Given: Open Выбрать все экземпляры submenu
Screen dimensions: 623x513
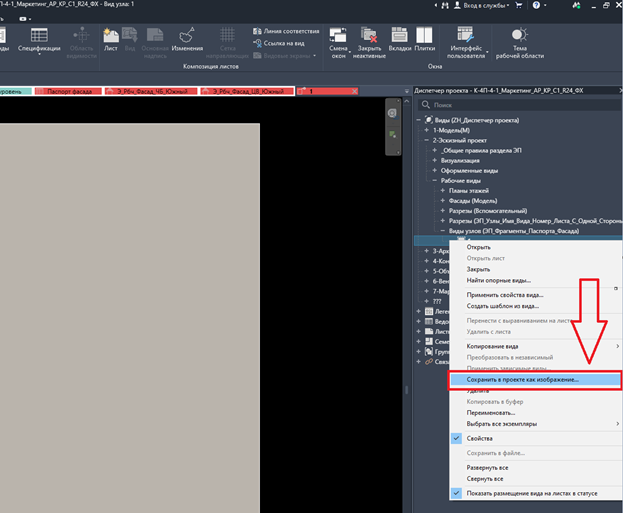Looking at the screenshot, I should (536, 424).
